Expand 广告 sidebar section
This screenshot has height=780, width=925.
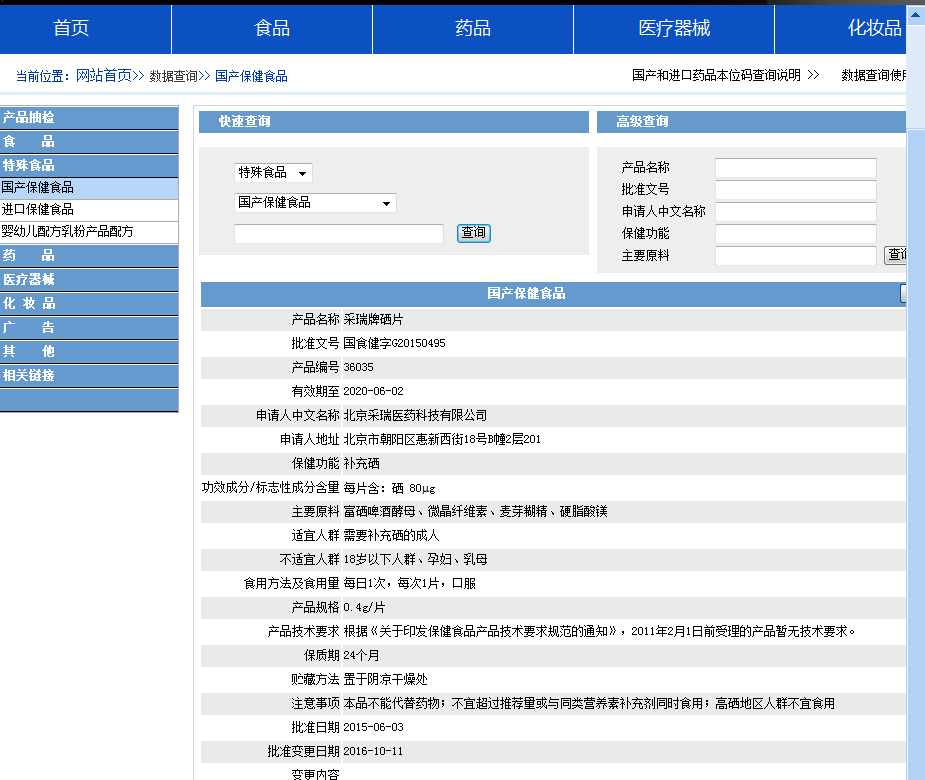pyautogui.click(x=89, y=327)
